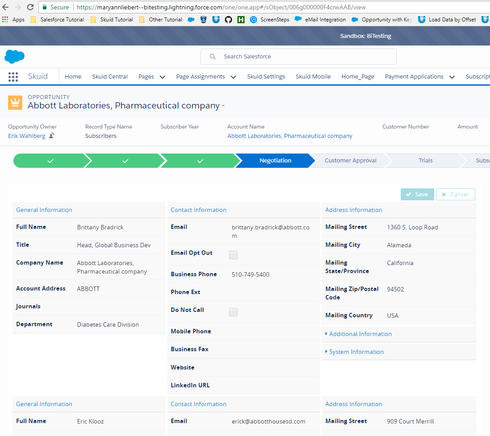Open the Skuid Central tab
This screenshot has height=436, width=490.
coord(110,77)
